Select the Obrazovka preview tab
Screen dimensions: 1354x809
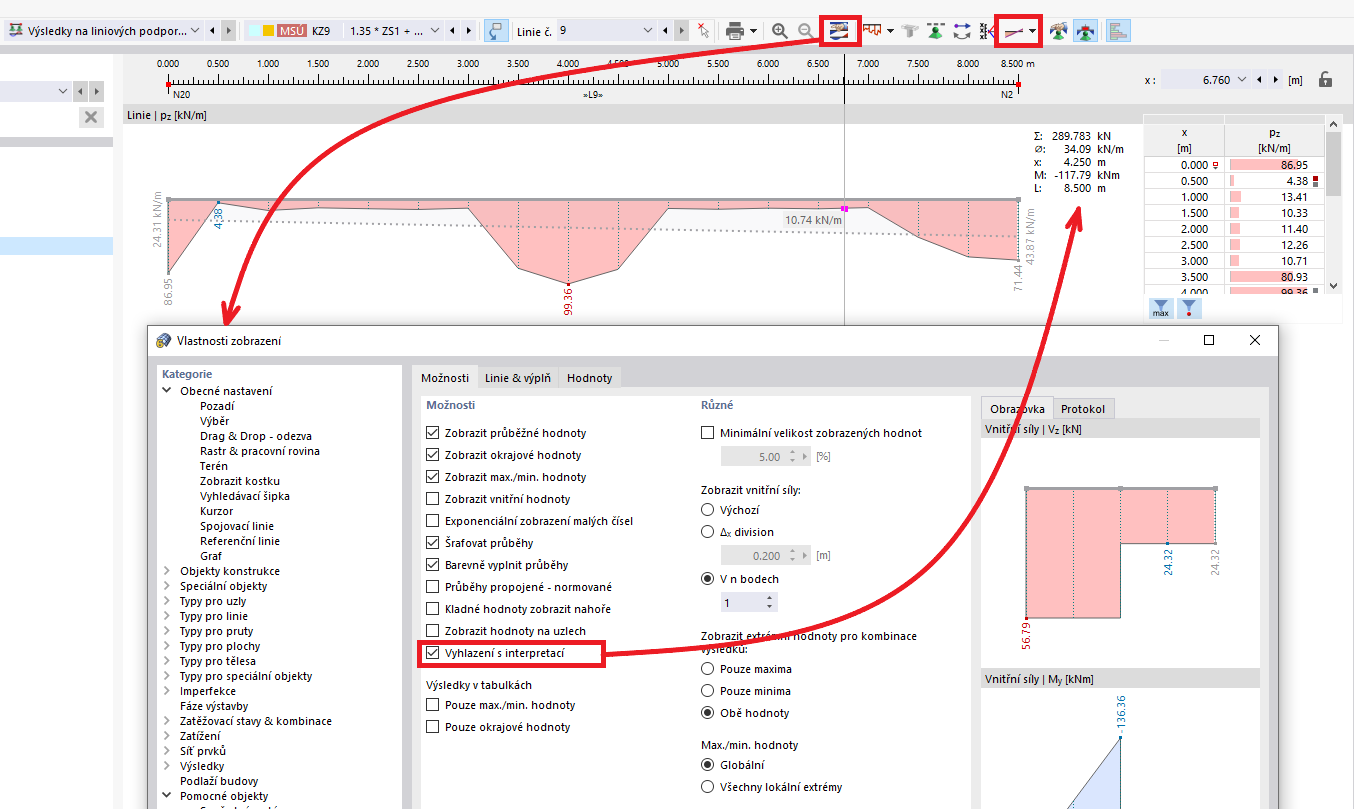[x=1017, y=408]
